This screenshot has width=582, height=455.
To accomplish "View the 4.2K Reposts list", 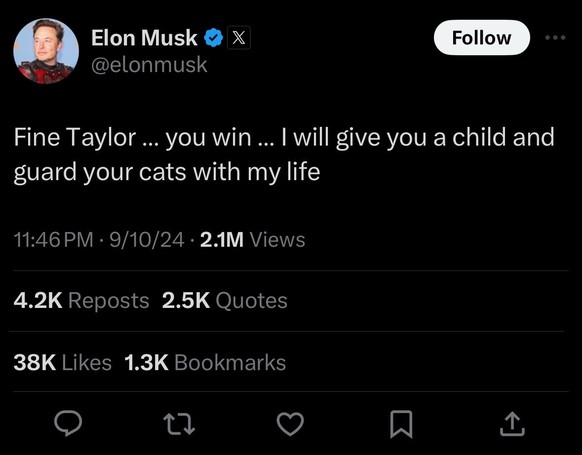I will 81,300.
